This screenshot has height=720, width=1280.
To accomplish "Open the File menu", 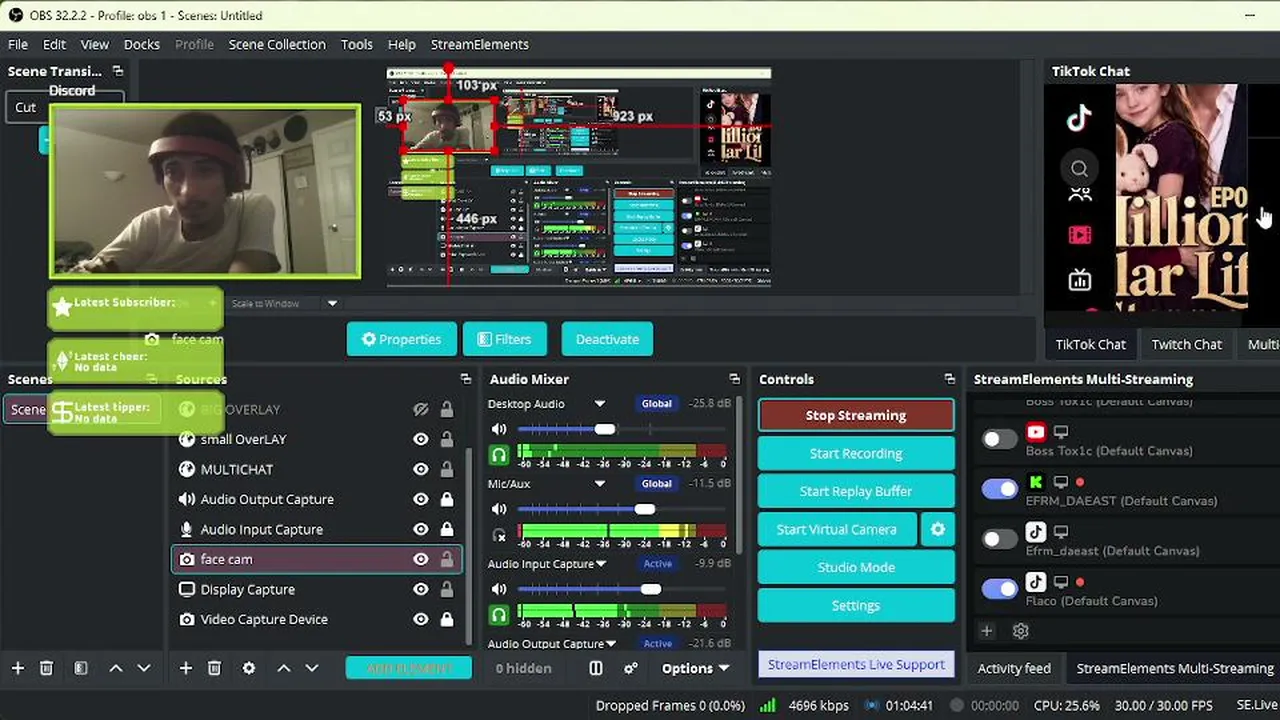I will tap(18, 44).
